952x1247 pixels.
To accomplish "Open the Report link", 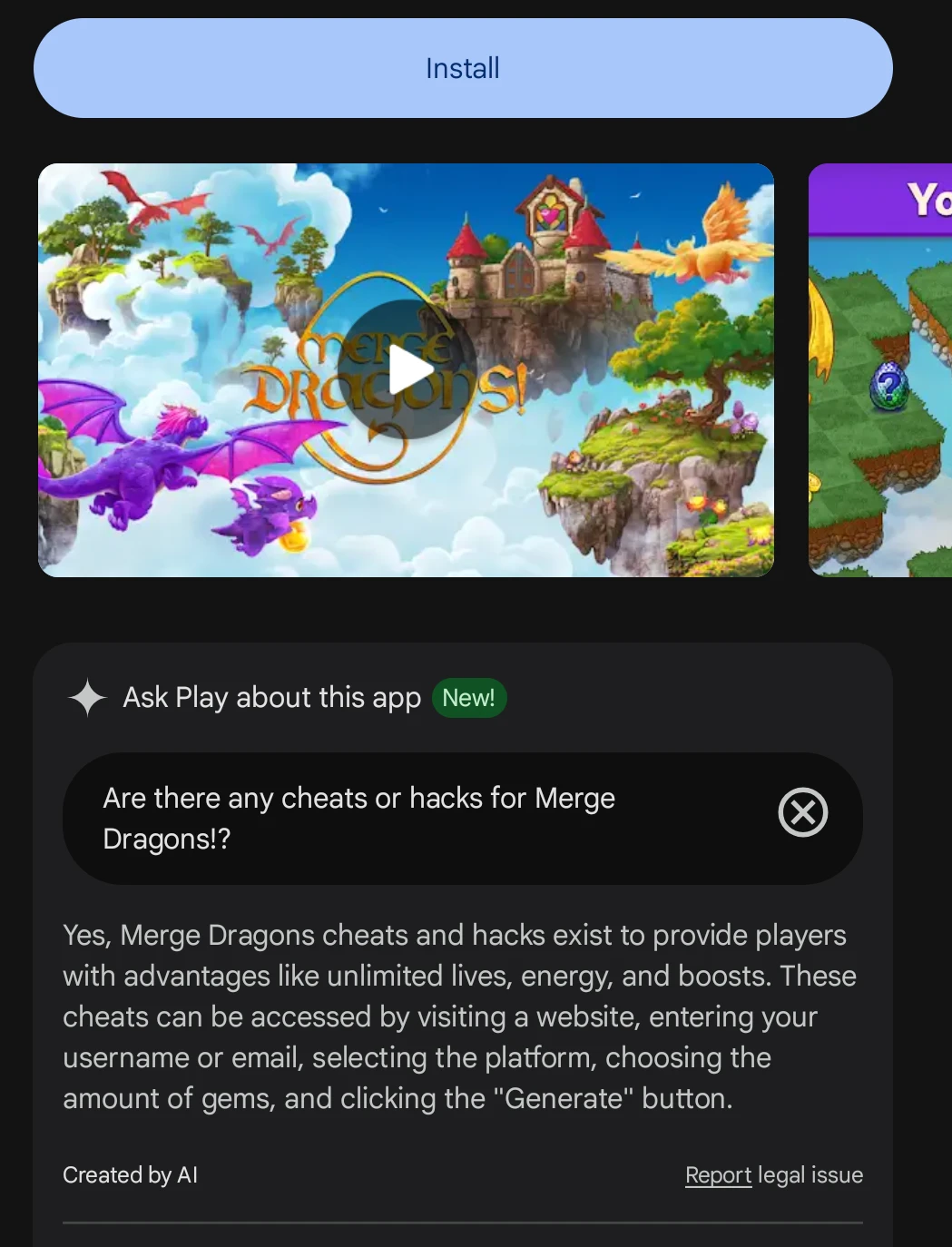I will [x=719, y=1174].
